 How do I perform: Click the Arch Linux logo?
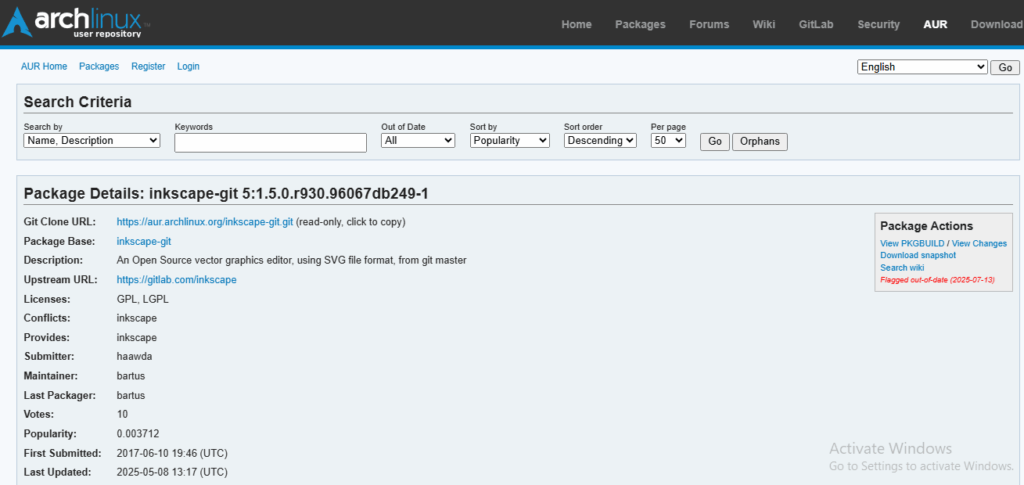point(76,23)
